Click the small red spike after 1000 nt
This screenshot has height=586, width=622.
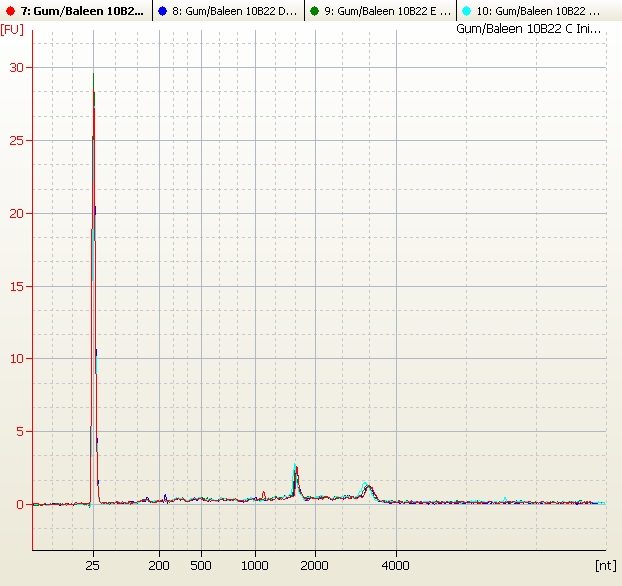click(264, 495)
